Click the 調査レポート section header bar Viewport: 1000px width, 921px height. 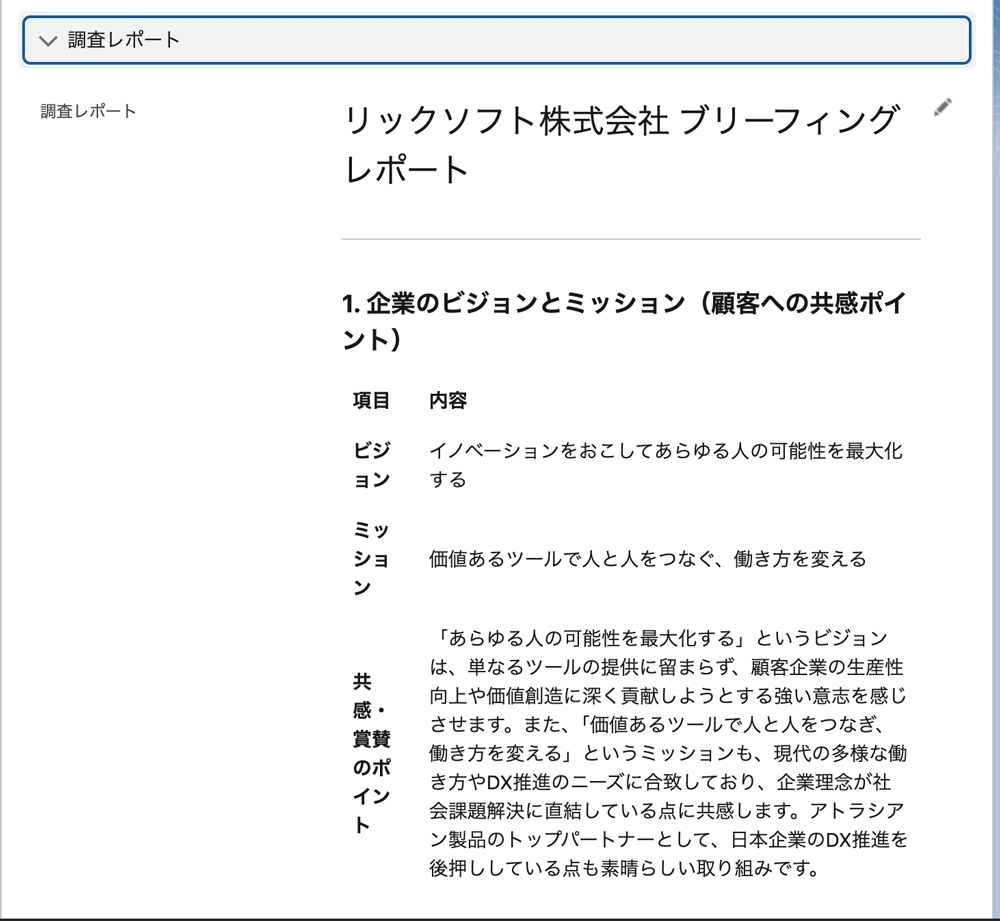[x=497, y=40]
